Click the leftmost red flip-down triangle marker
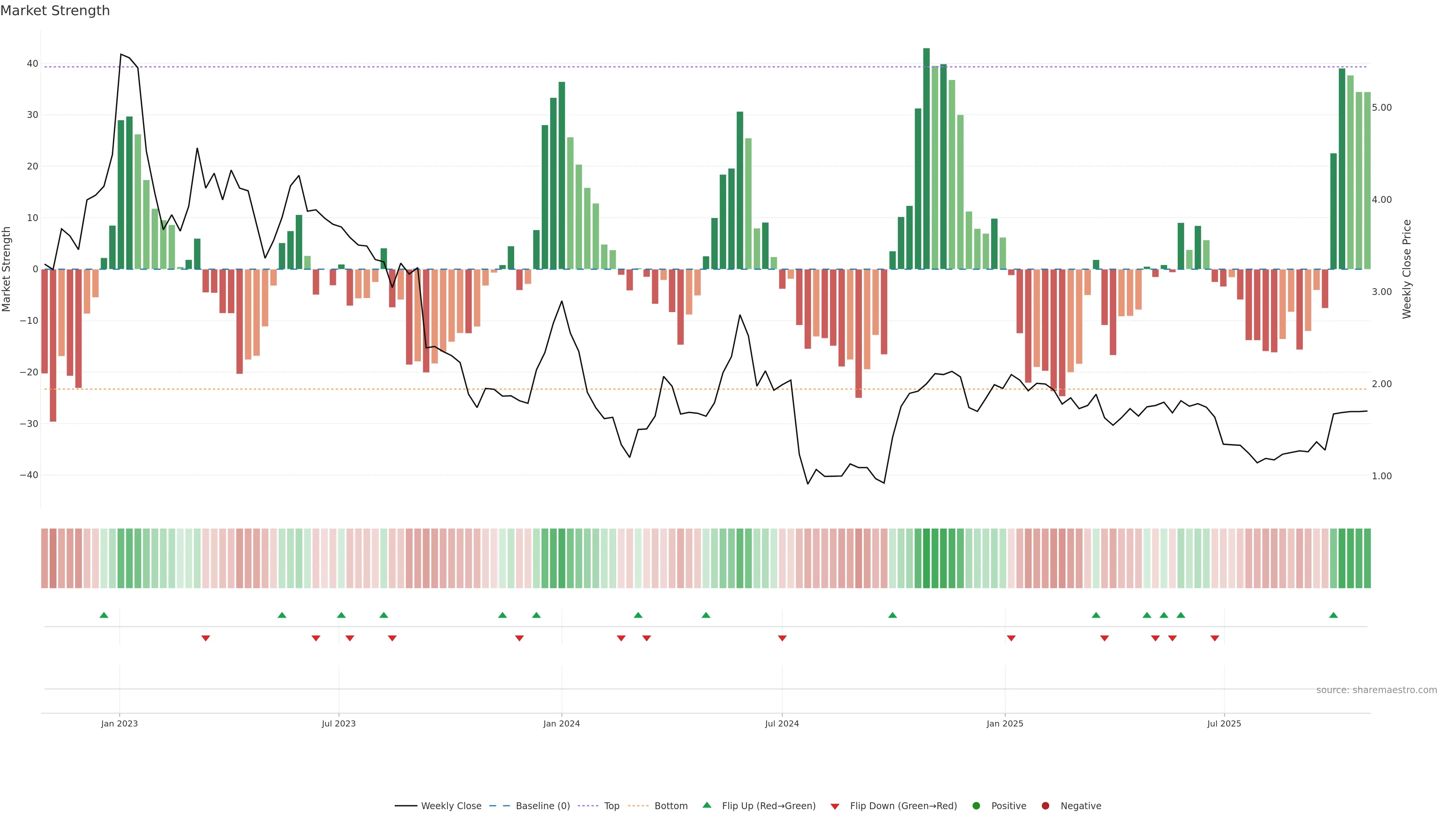1456x819 pixels. pos(206,638)
